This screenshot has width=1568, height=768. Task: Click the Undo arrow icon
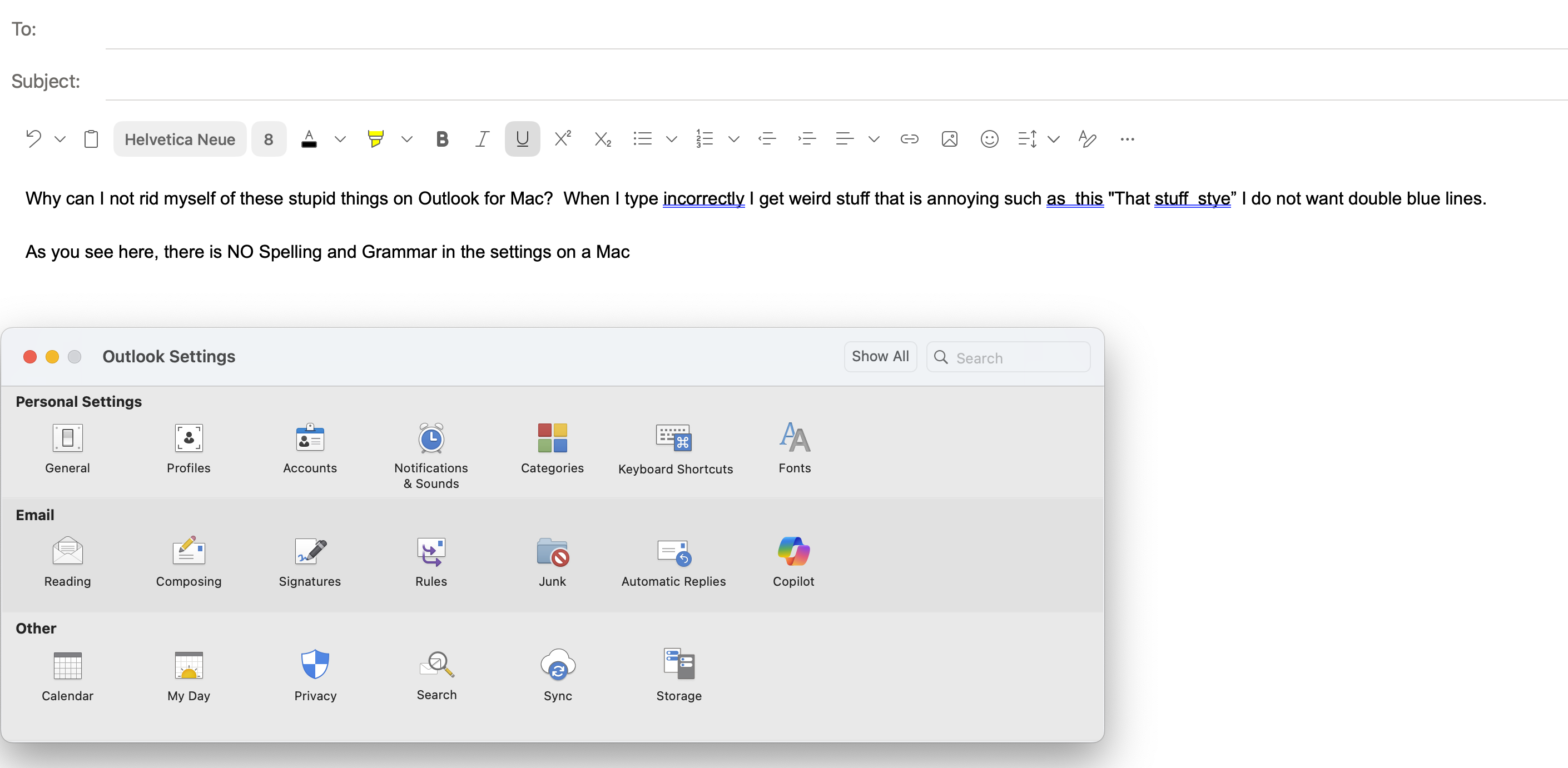point(33,139)
